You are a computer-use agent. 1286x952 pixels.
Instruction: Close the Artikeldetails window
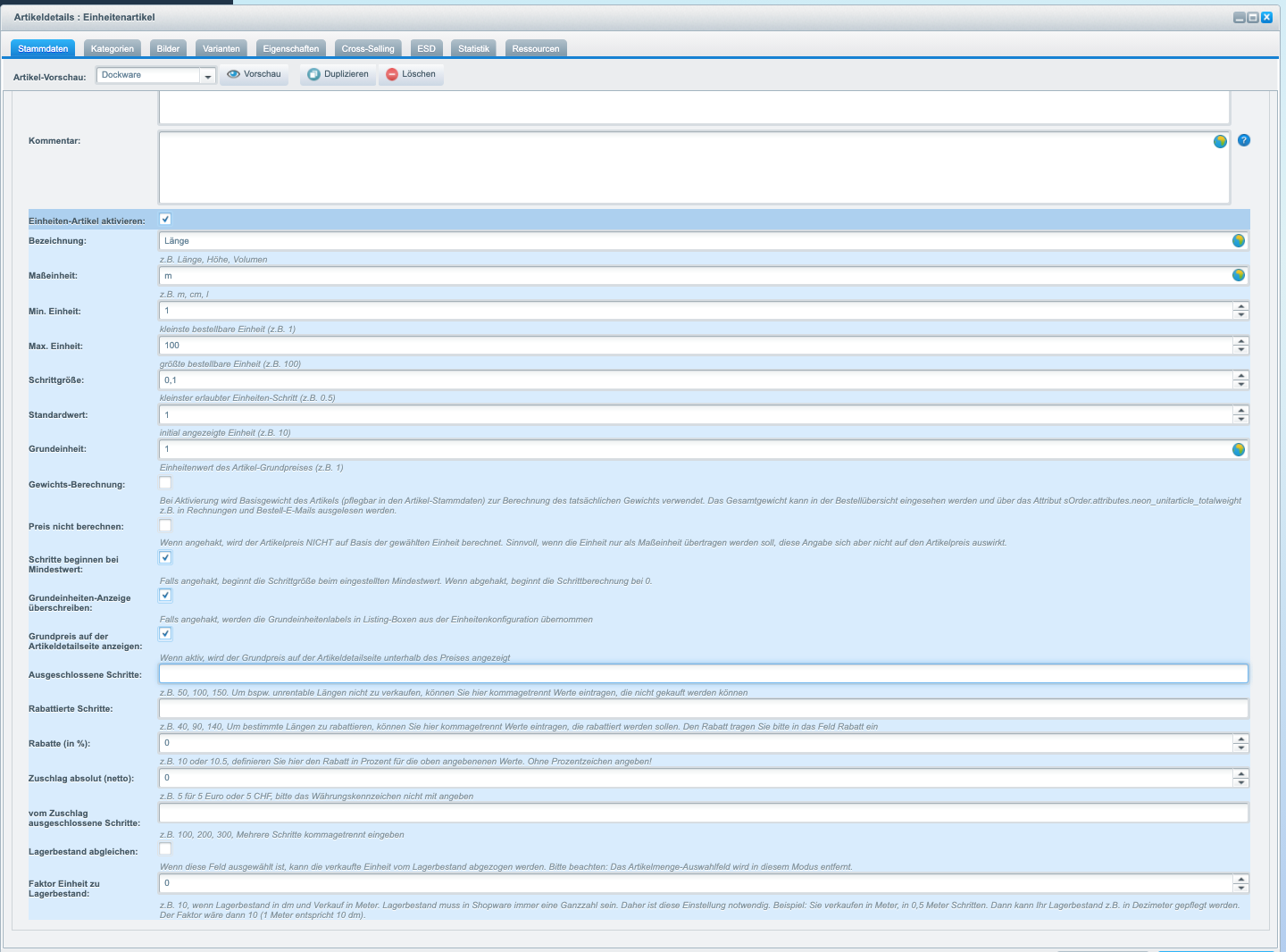coord(1266,18)
